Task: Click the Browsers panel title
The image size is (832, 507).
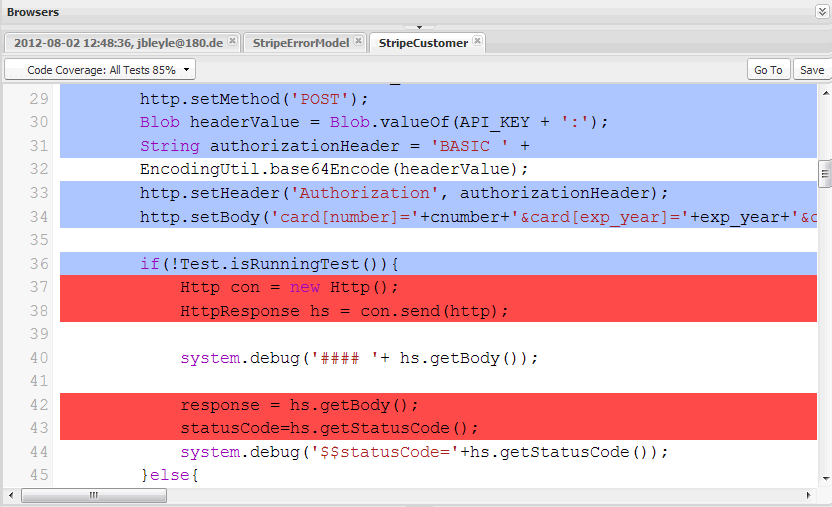Action: [33, 12]
